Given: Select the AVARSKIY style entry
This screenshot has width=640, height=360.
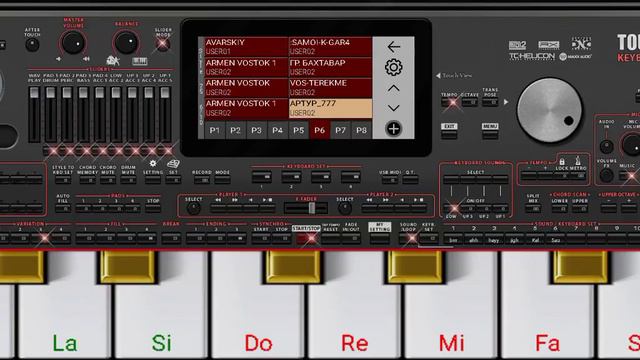Looking at the screenshot, I should tap(246, 47).
